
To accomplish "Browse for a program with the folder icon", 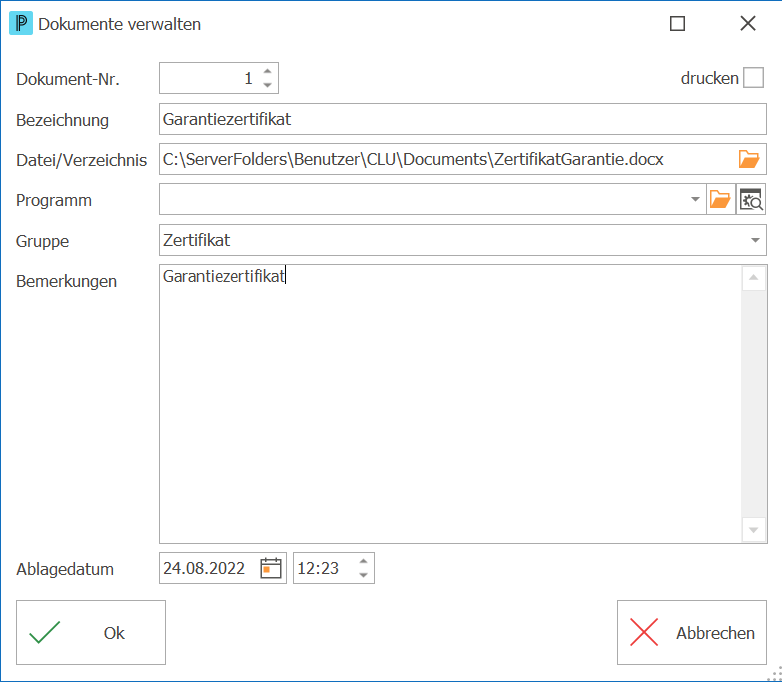I will (x=720, y=200).
